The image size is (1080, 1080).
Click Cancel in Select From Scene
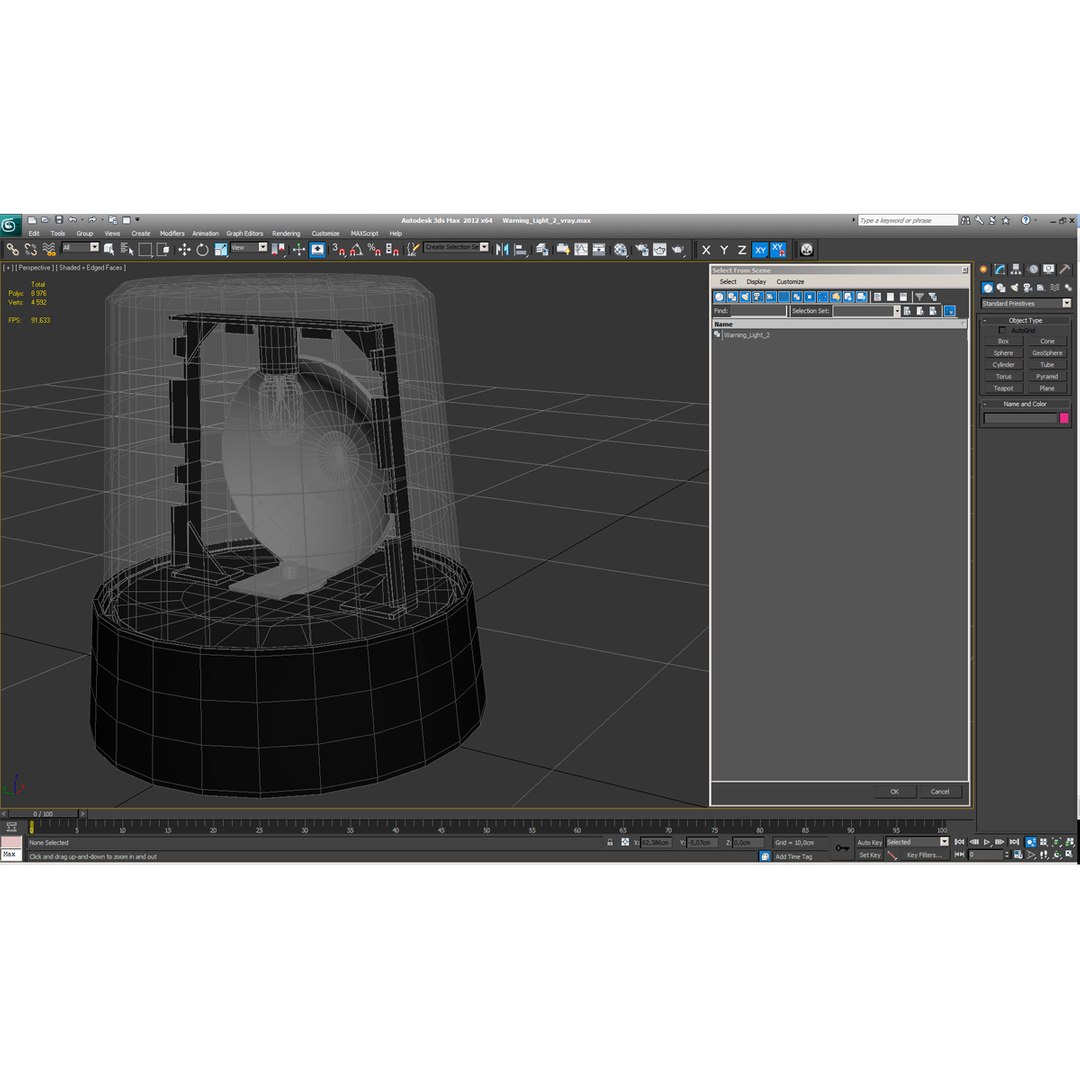click(939, 791)
